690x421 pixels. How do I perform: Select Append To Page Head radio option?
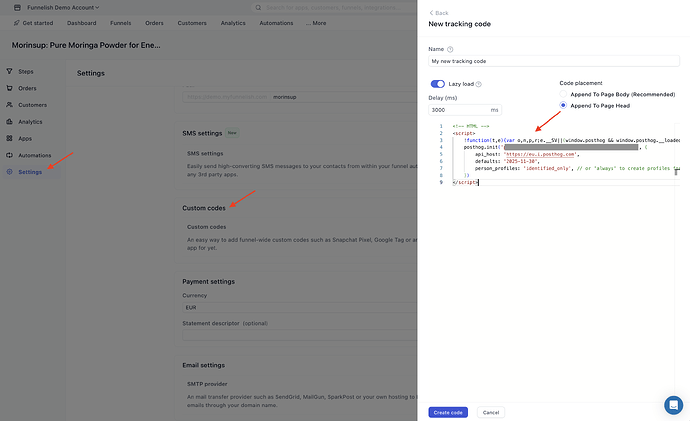[564, 105]
